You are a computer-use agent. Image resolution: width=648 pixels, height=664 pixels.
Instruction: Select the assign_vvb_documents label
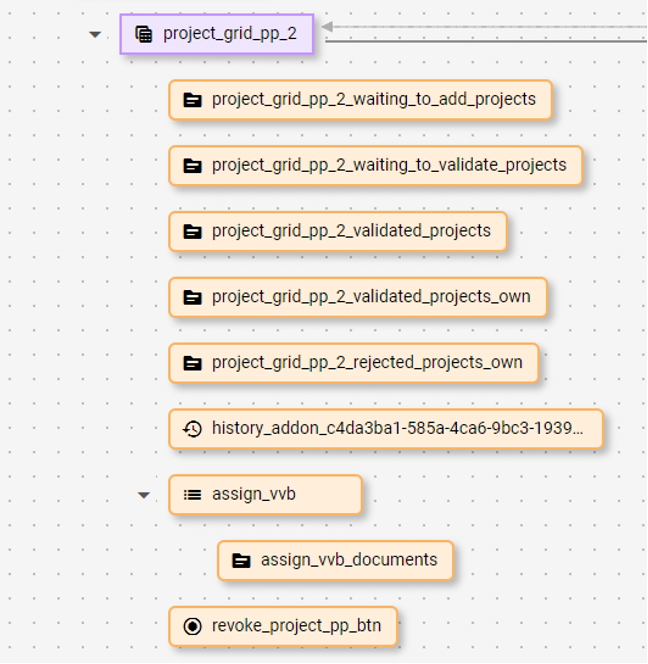[349, 561]
